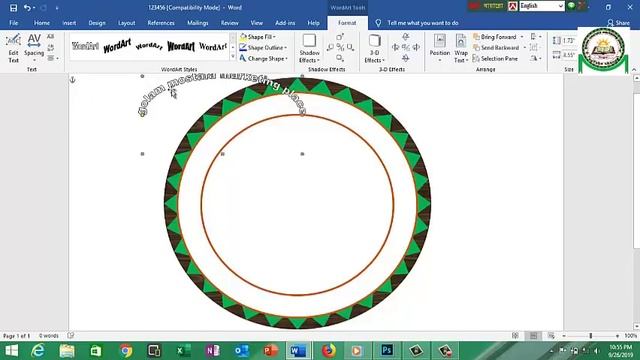Toggle shadow on/off icon
This screenshot has width=640, height=360.
pos(340,48)
